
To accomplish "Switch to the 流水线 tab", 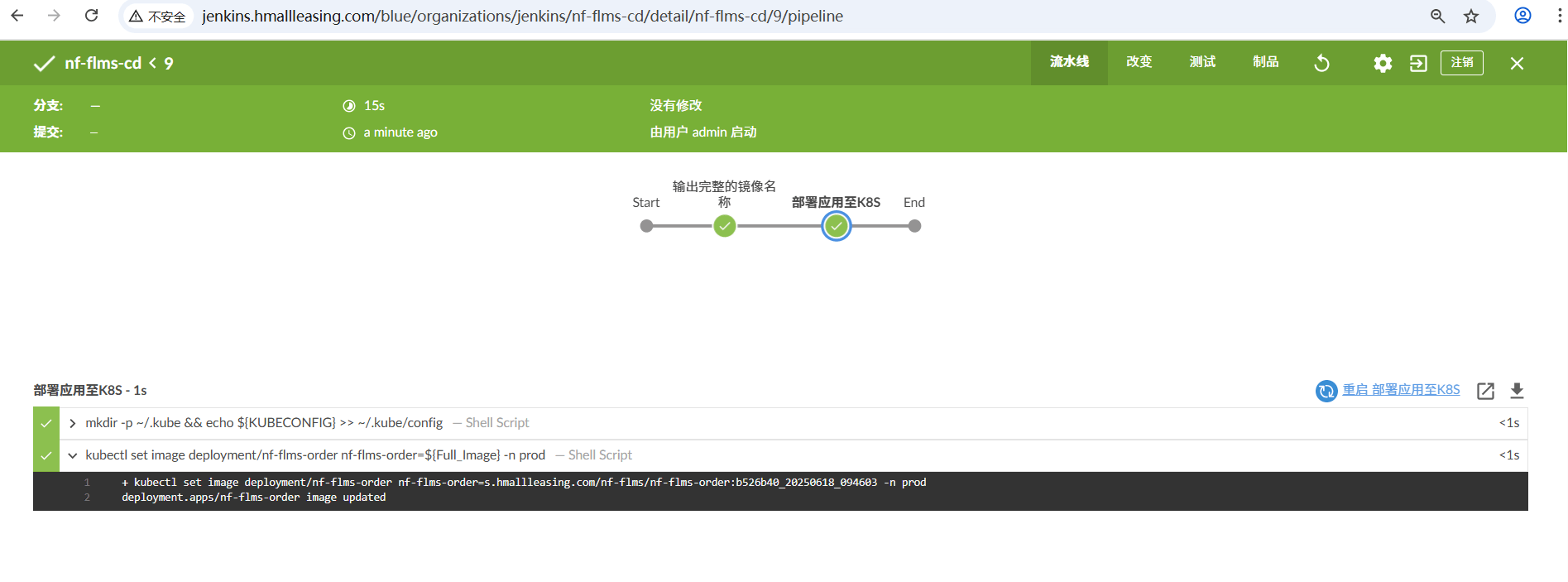I will pyautogui.click(x=1069, y=62).
